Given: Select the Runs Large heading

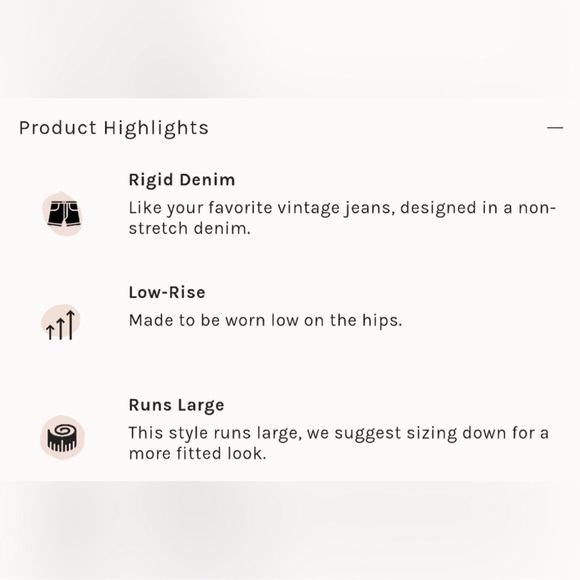Looking at the screenshot, I should [x=176, y=405].
